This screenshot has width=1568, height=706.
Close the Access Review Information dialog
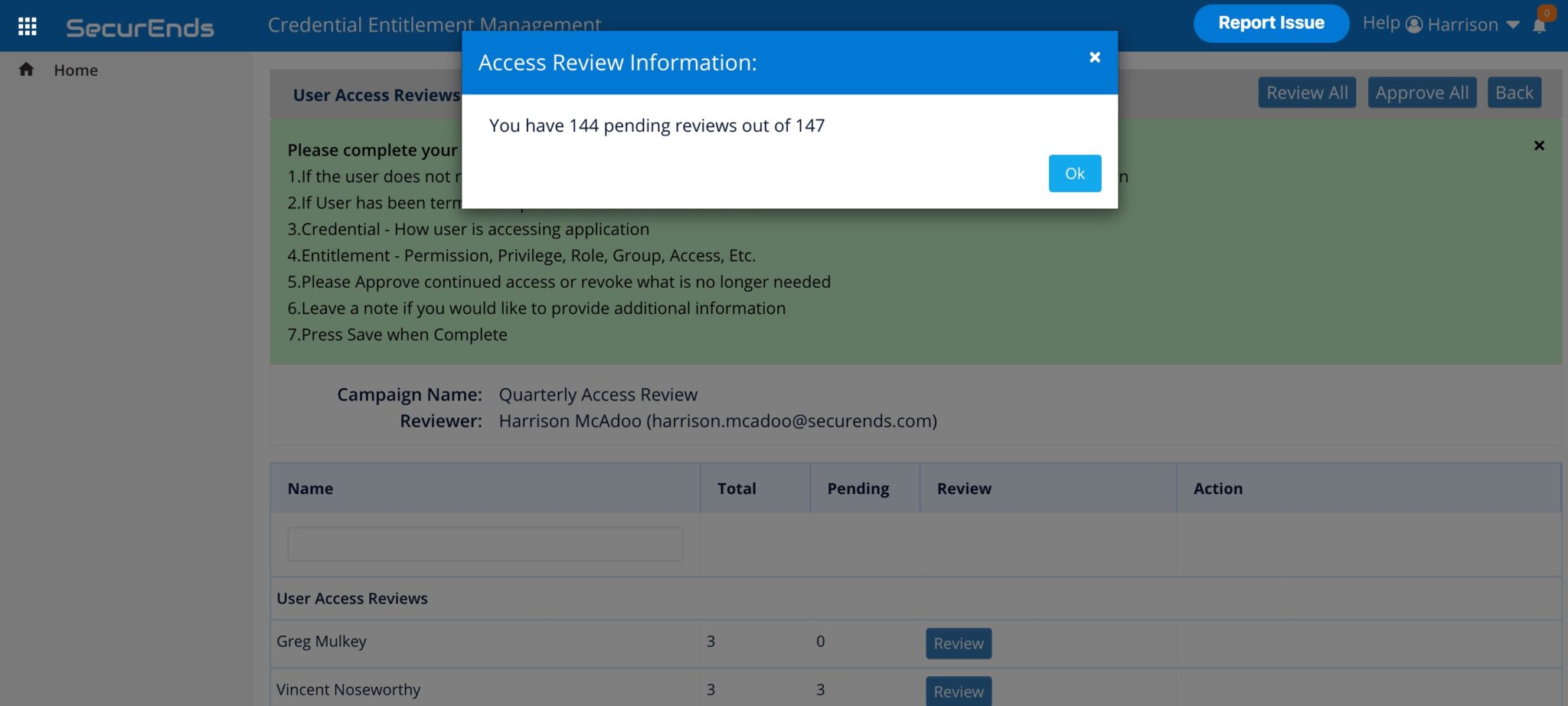coord(1094,57)
